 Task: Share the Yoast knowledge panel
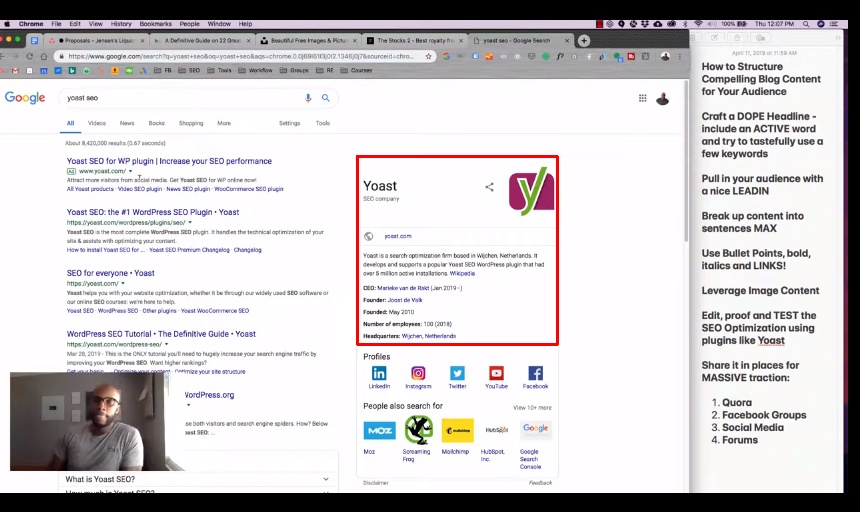coord(489,187)
